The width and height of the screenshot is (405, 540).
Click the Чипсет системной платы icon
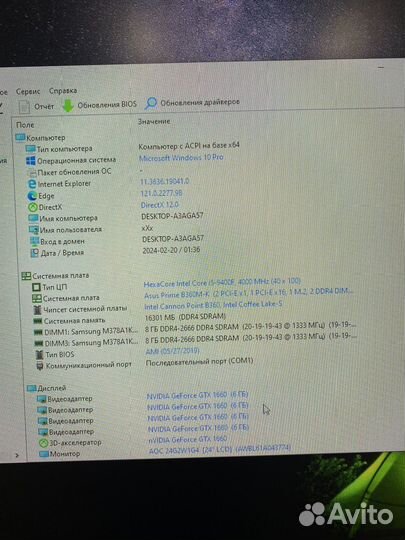(x=38, y=310)
